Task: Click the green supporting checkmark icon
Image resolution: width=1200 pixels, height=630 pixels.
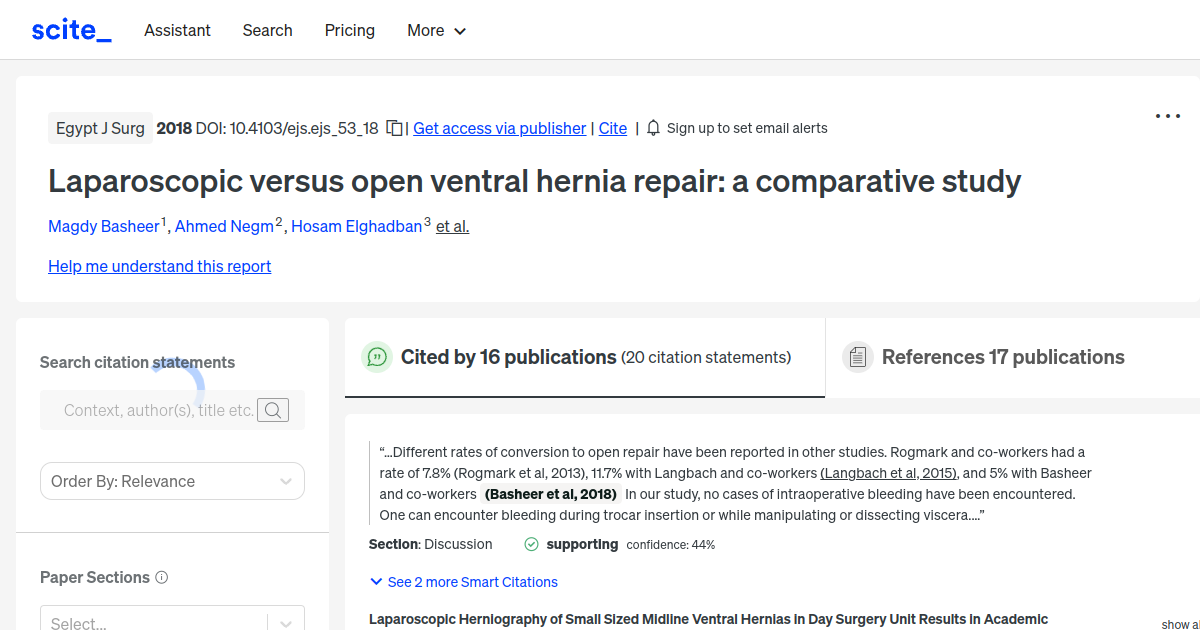Action: click(x=530, y=544)
